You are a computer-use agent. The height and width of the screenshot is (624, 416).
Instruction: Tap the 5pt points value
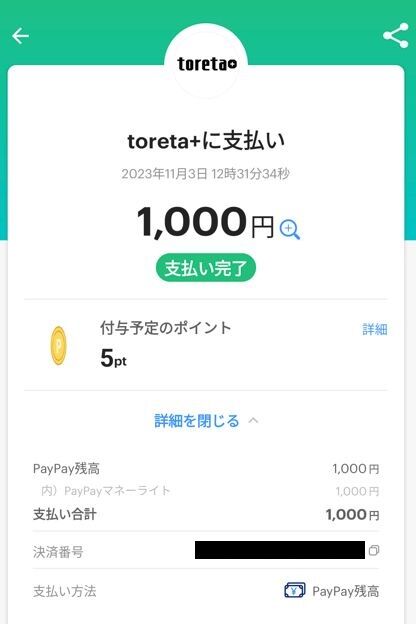pos(113,358)
